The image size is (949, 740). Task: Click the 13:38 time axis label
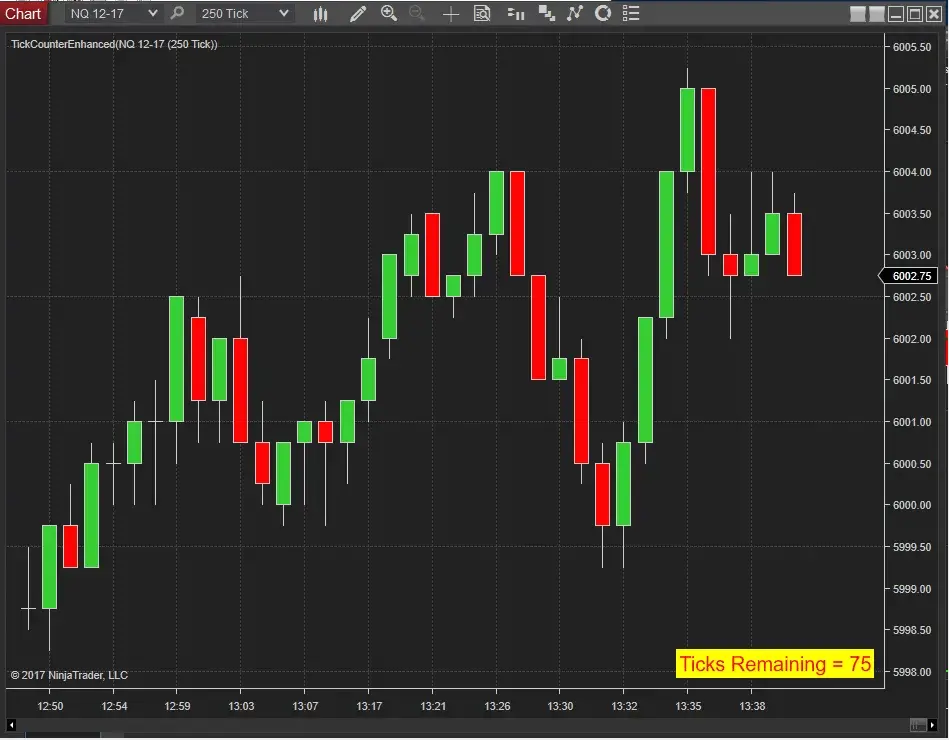[752, 706]
